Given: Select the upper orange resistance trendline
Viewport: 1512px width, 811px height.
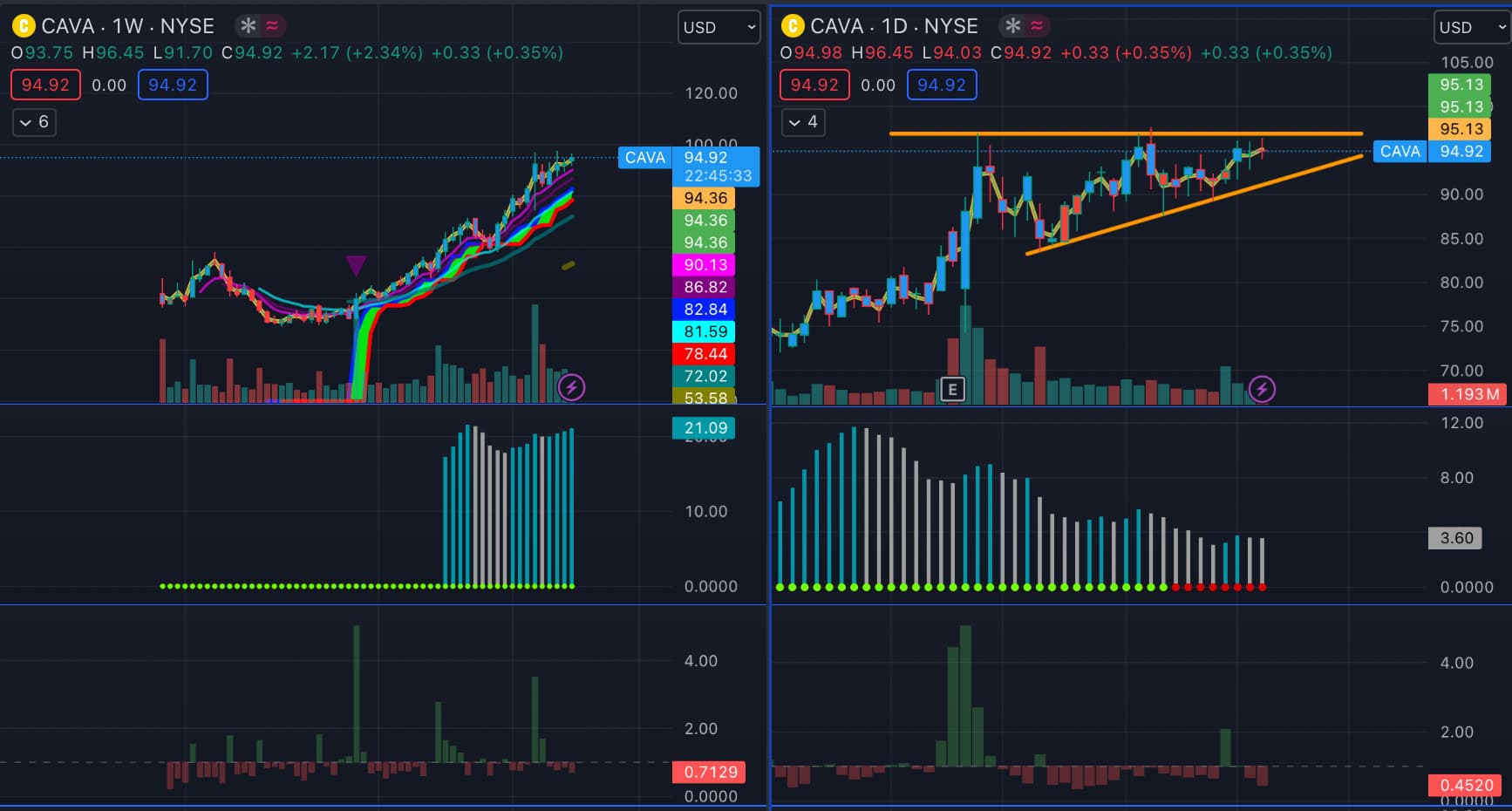Looking at the screenshot, I should [1125, 133].
